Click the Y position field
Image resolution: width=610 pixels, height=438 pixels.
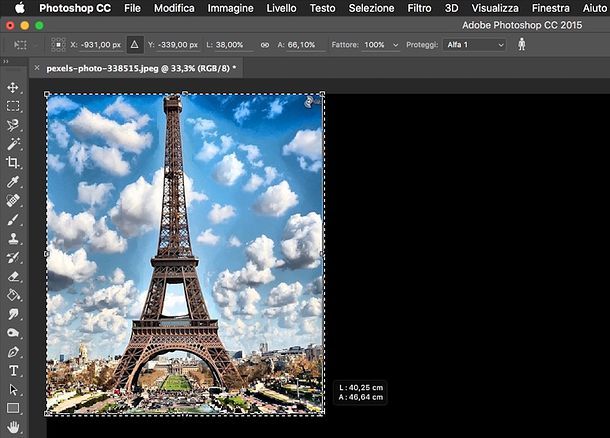178,45
